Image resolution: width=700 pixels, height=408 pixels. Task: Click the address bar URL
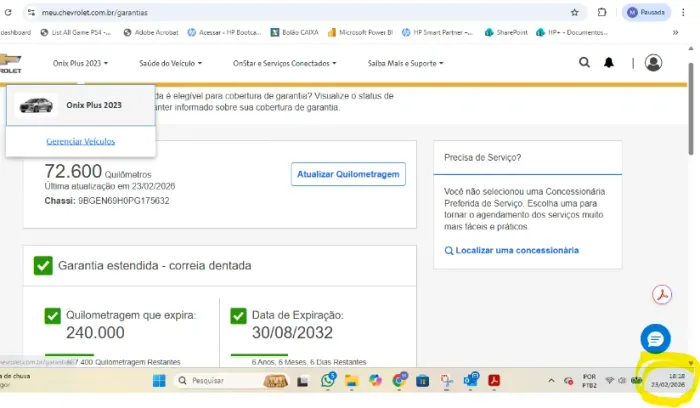(95, 12)
